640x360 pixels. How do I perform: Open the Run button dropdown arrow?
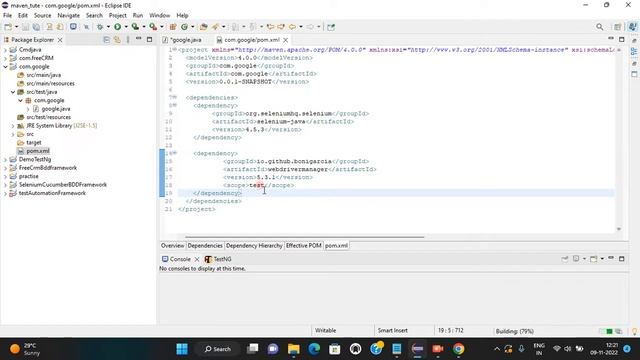click(126, 27)
